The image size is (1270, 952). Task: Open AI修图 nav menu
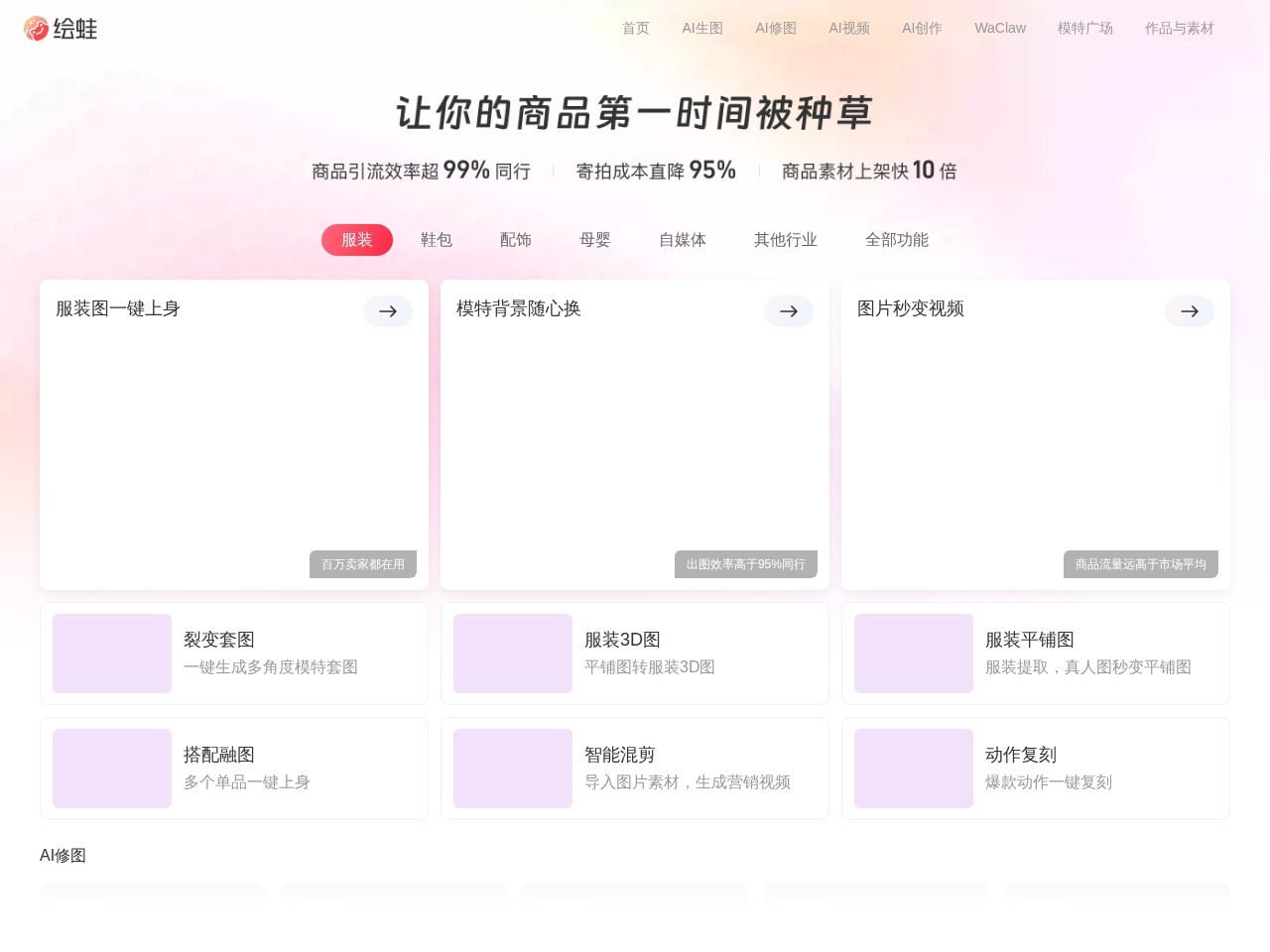pos(776,28)
